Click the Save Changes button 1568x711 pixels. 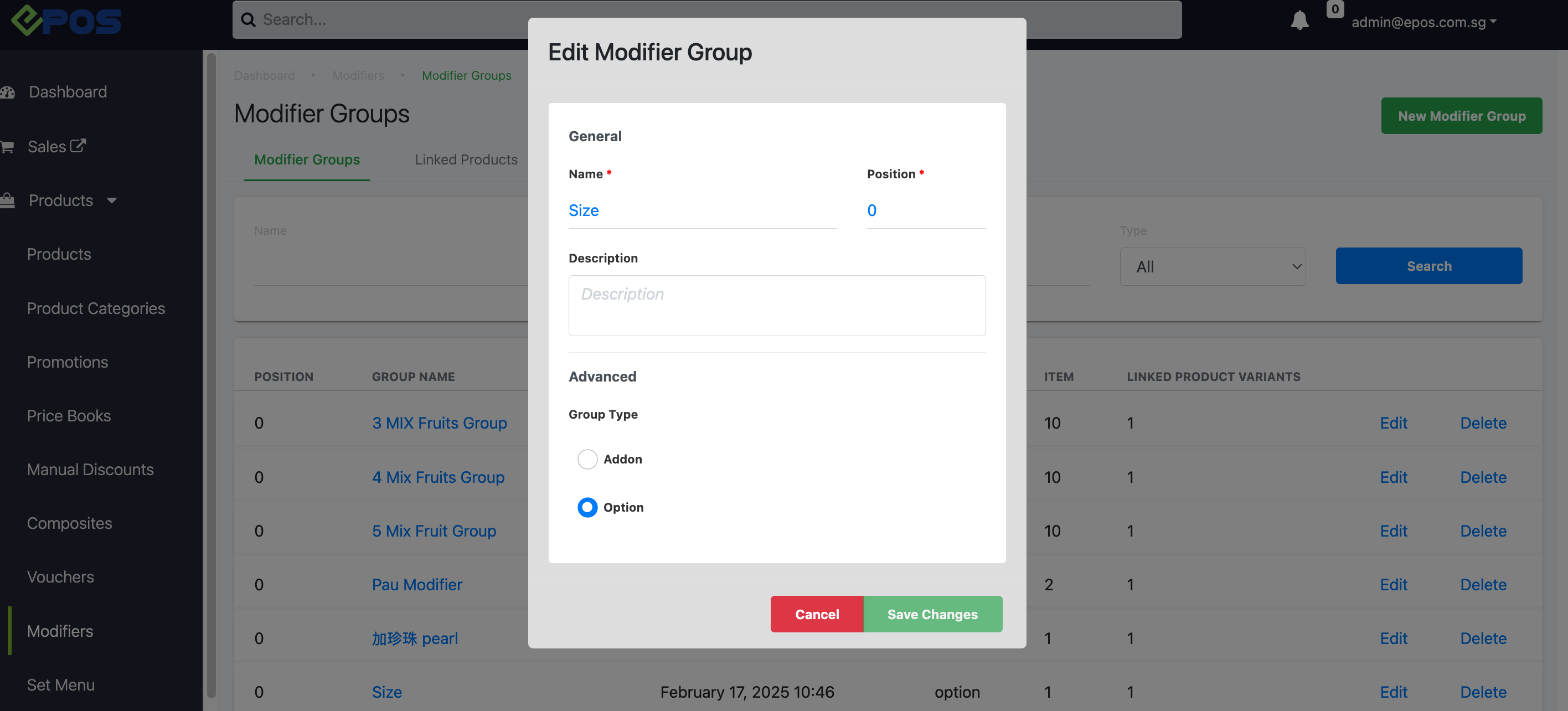pos(932,614)
